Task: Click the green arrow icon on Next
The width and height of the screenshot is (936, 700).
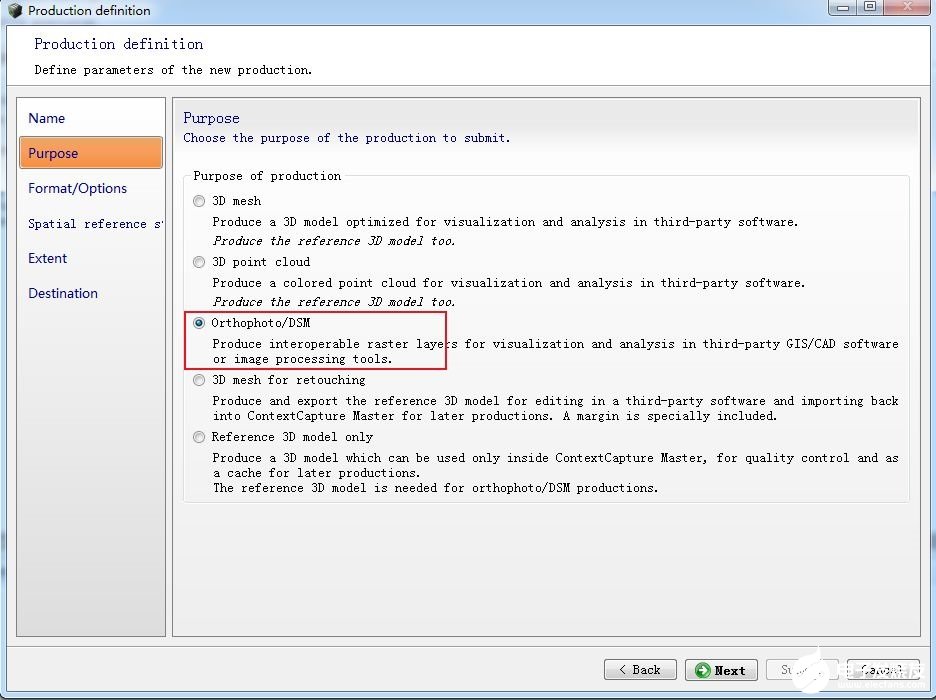Action: click(x=703, y=670)
